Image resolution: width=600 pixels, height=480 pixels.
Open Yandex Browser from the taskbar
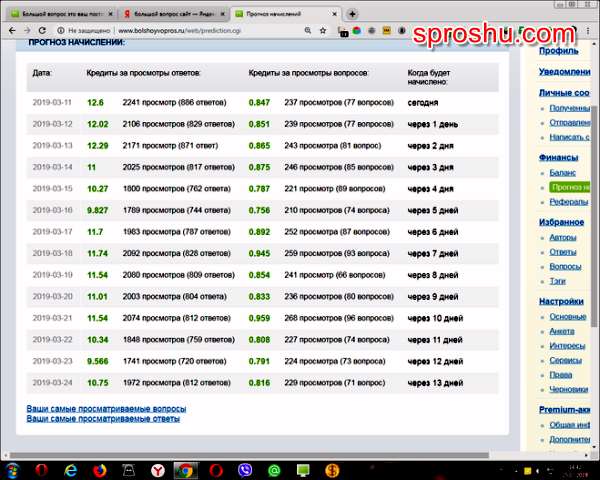click(x=157, y=469)
